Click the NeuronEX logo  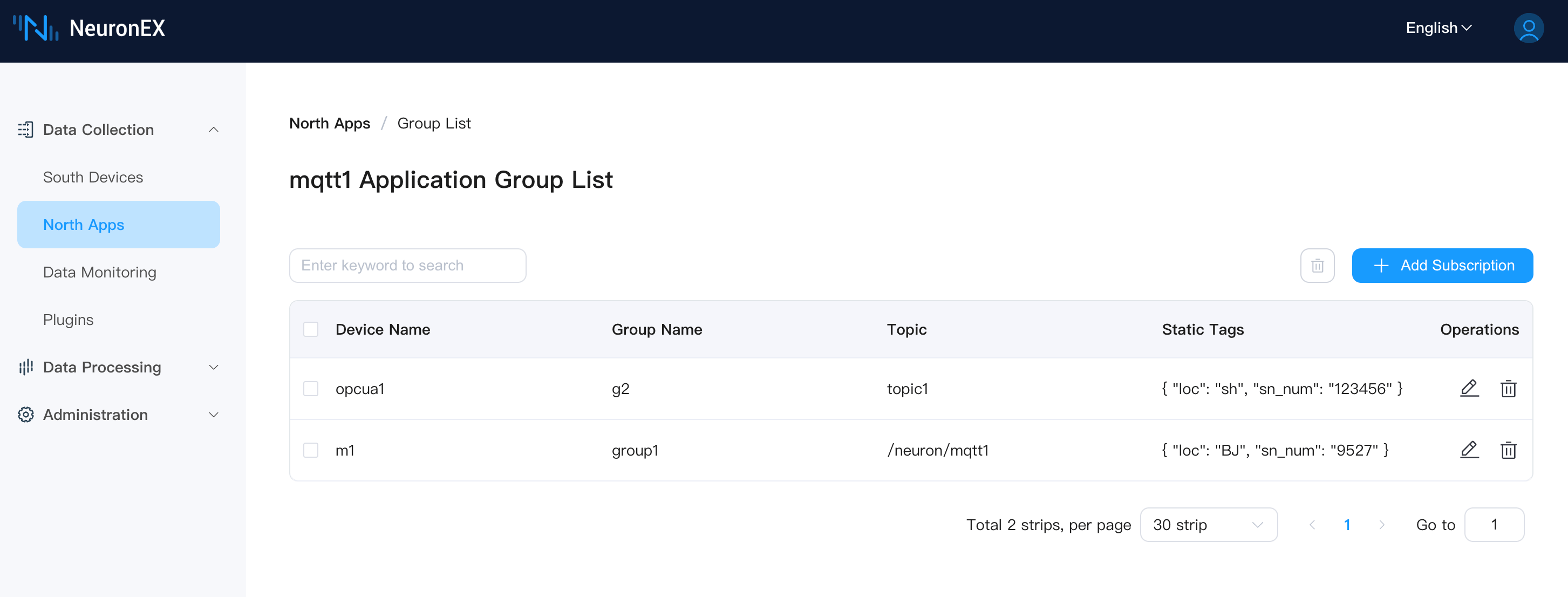tap(89, 28)
